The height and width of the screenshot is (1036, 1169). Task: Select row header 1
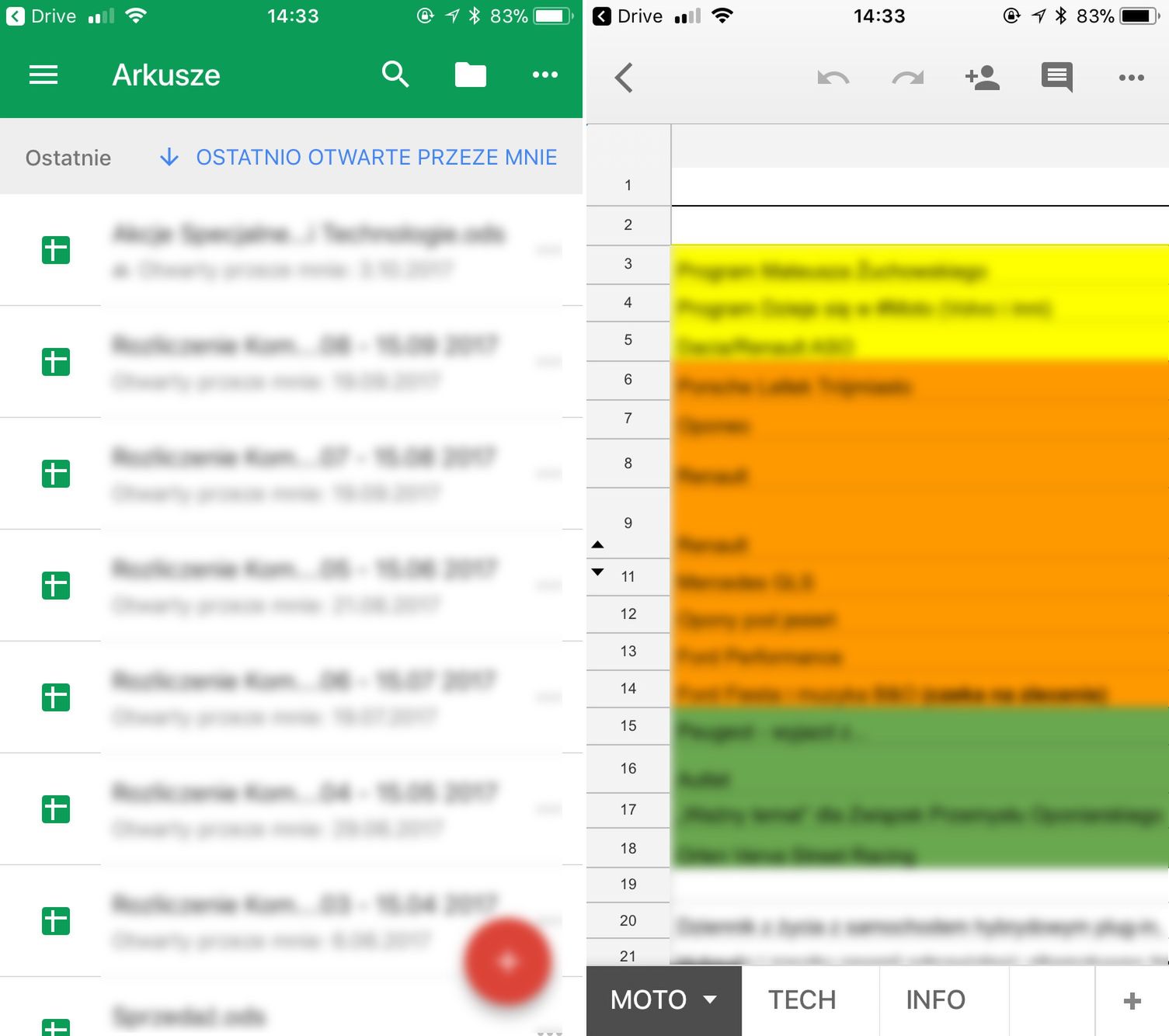(628, 186)
